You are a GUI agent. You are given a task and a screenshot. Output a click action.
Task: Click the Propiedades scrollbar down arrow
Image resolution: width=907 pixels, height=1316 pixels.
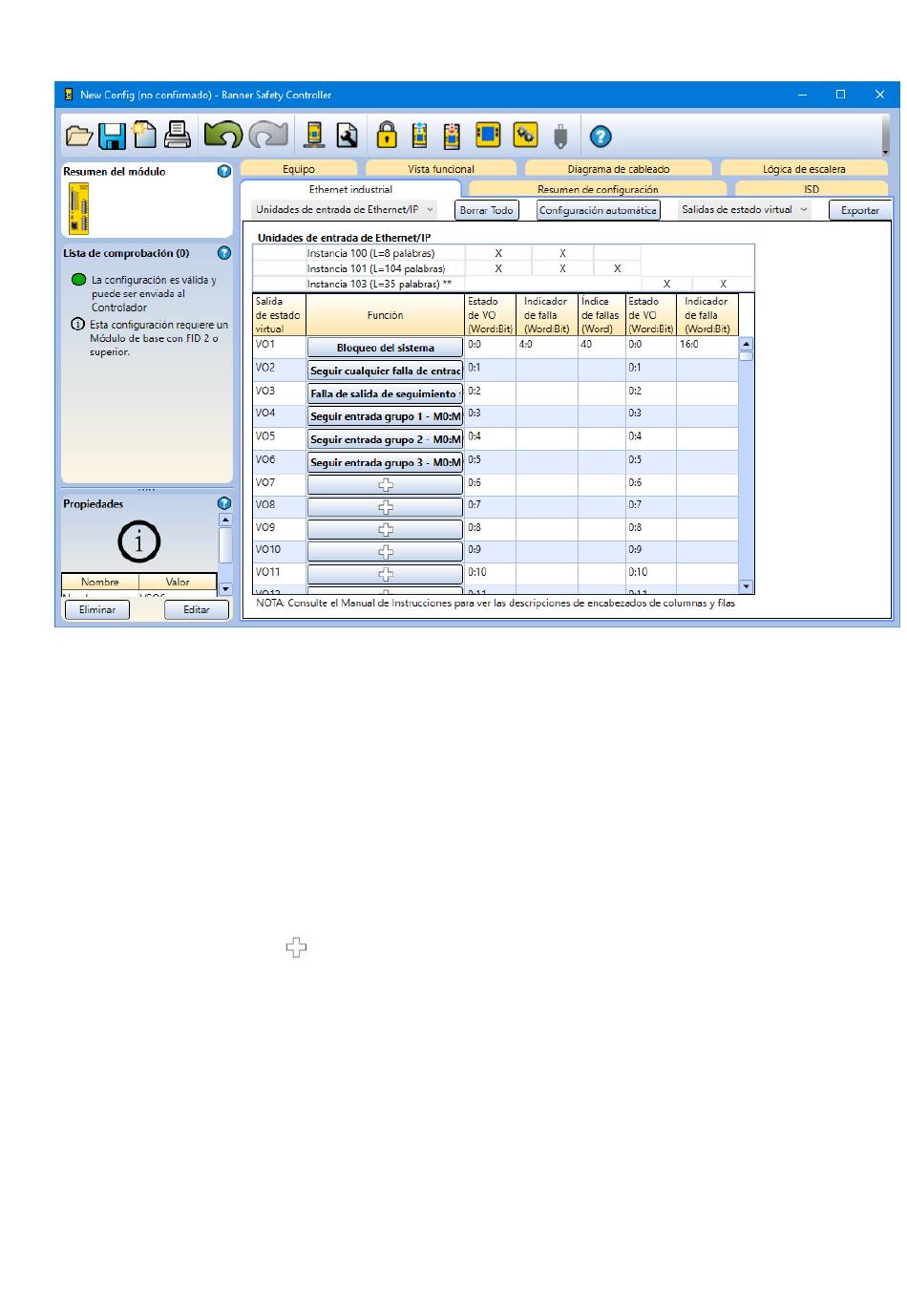click(x=225, y=588)
